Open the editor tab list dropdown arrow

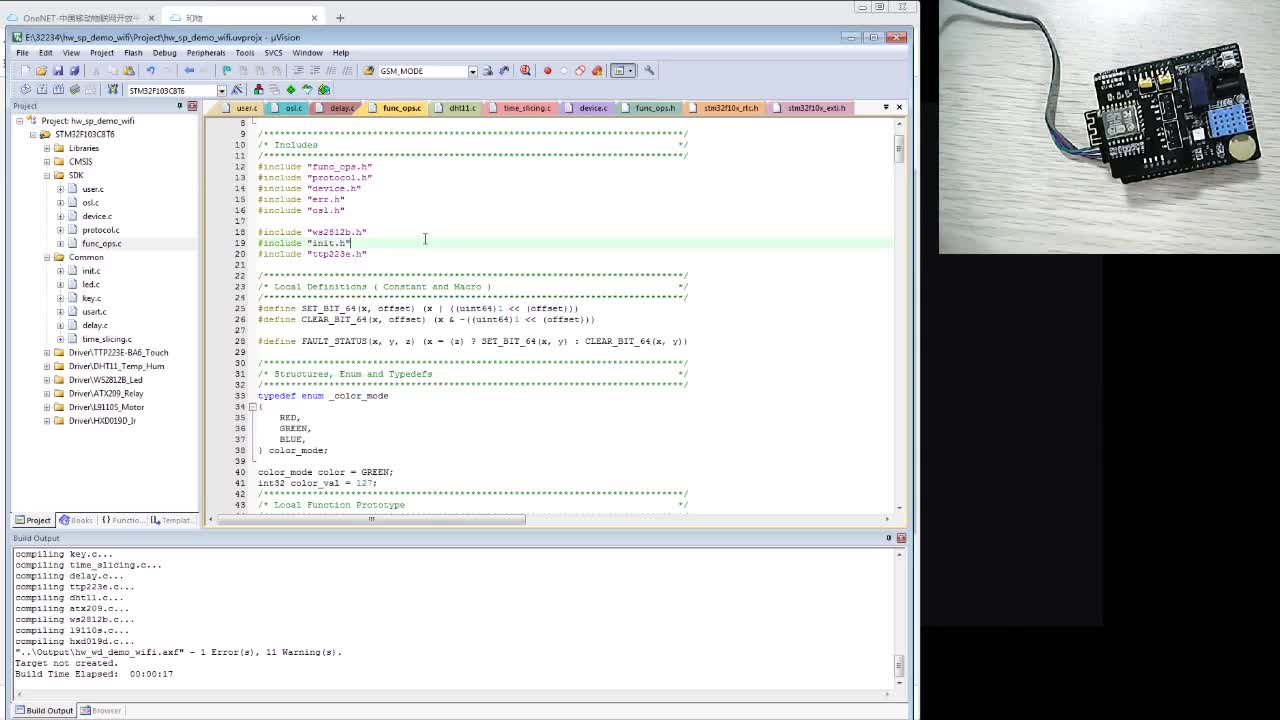[x=885, y=107]
